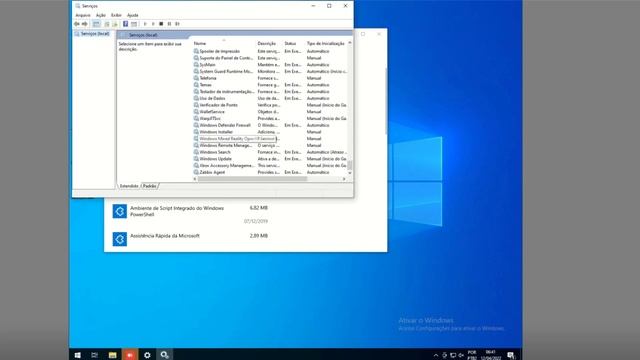
Task: Click the horizontal scrollbar in services list
Action: pyautogui.click(x=252, y=179)
